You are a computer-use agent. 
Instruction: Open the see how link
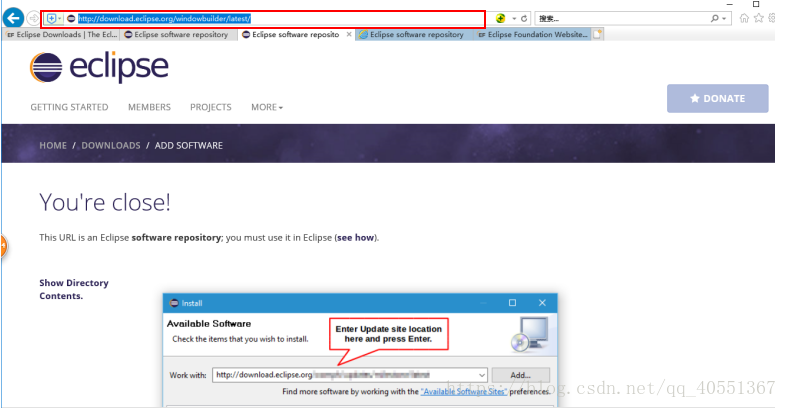click(355, 237)
